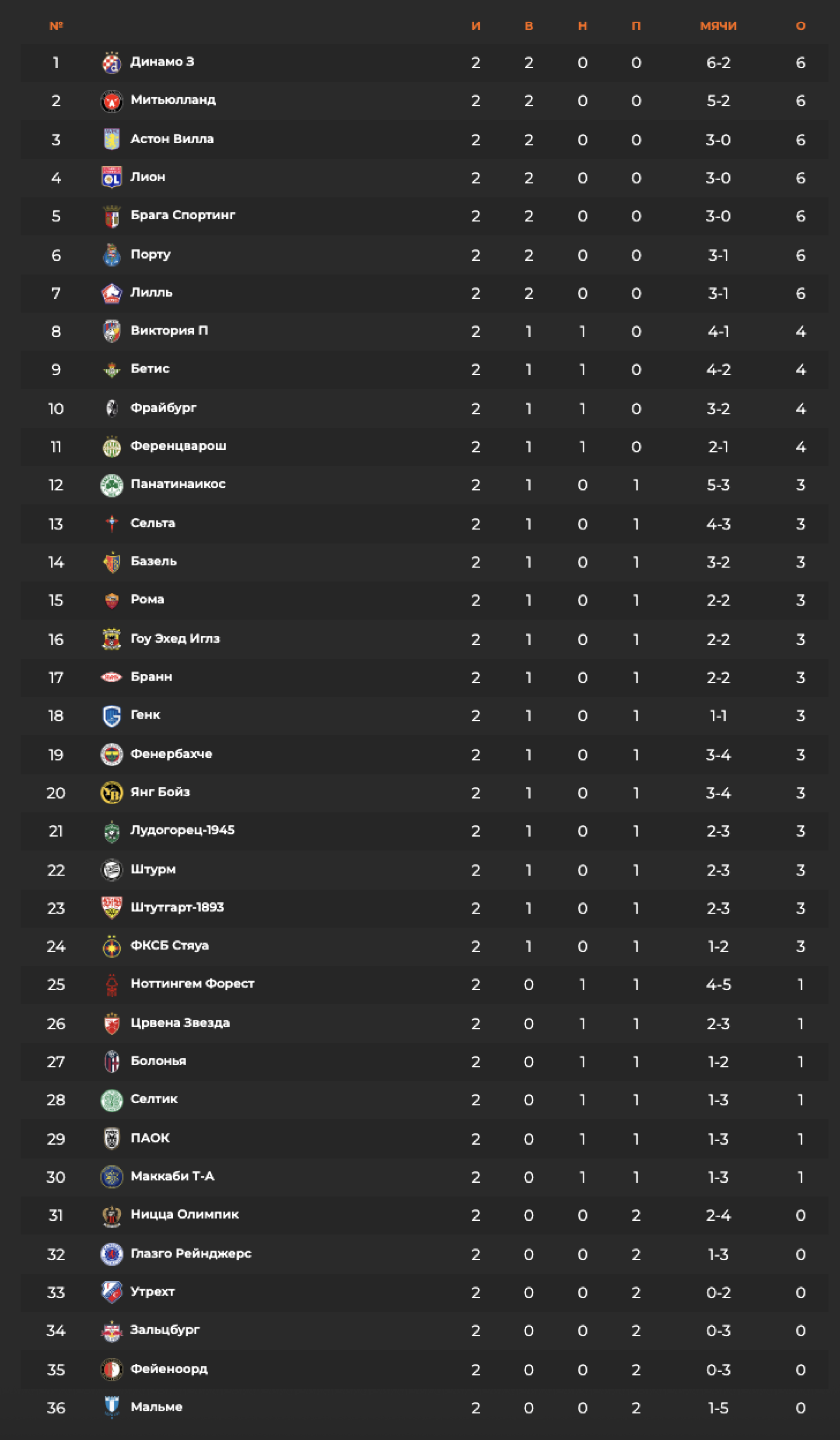The width and height of the screenshot is (840, 1440).
Task: Click the Астон Вилла club crest
Action: (x=112, y=140)
